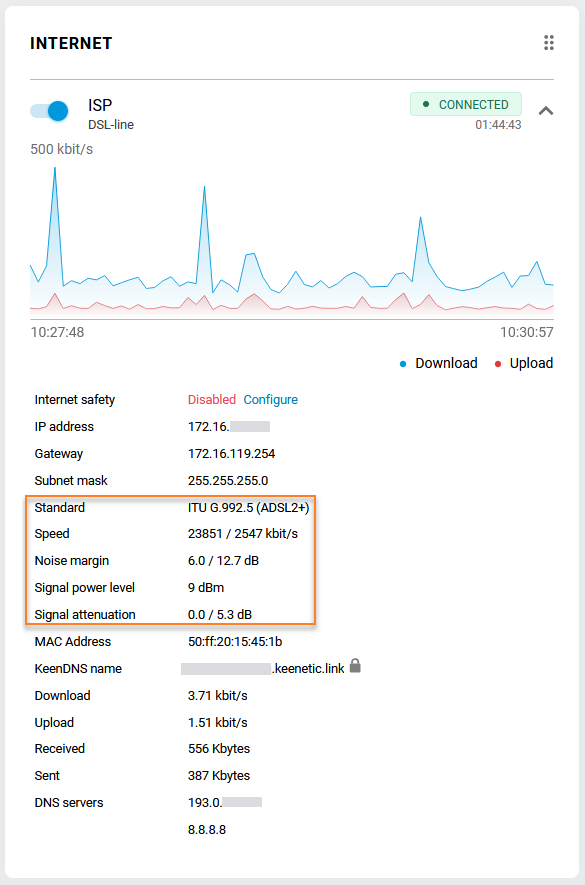Select the Gateway value 172.16.119.254
Viewport: 585px width, 885px height.
(232, 454)
